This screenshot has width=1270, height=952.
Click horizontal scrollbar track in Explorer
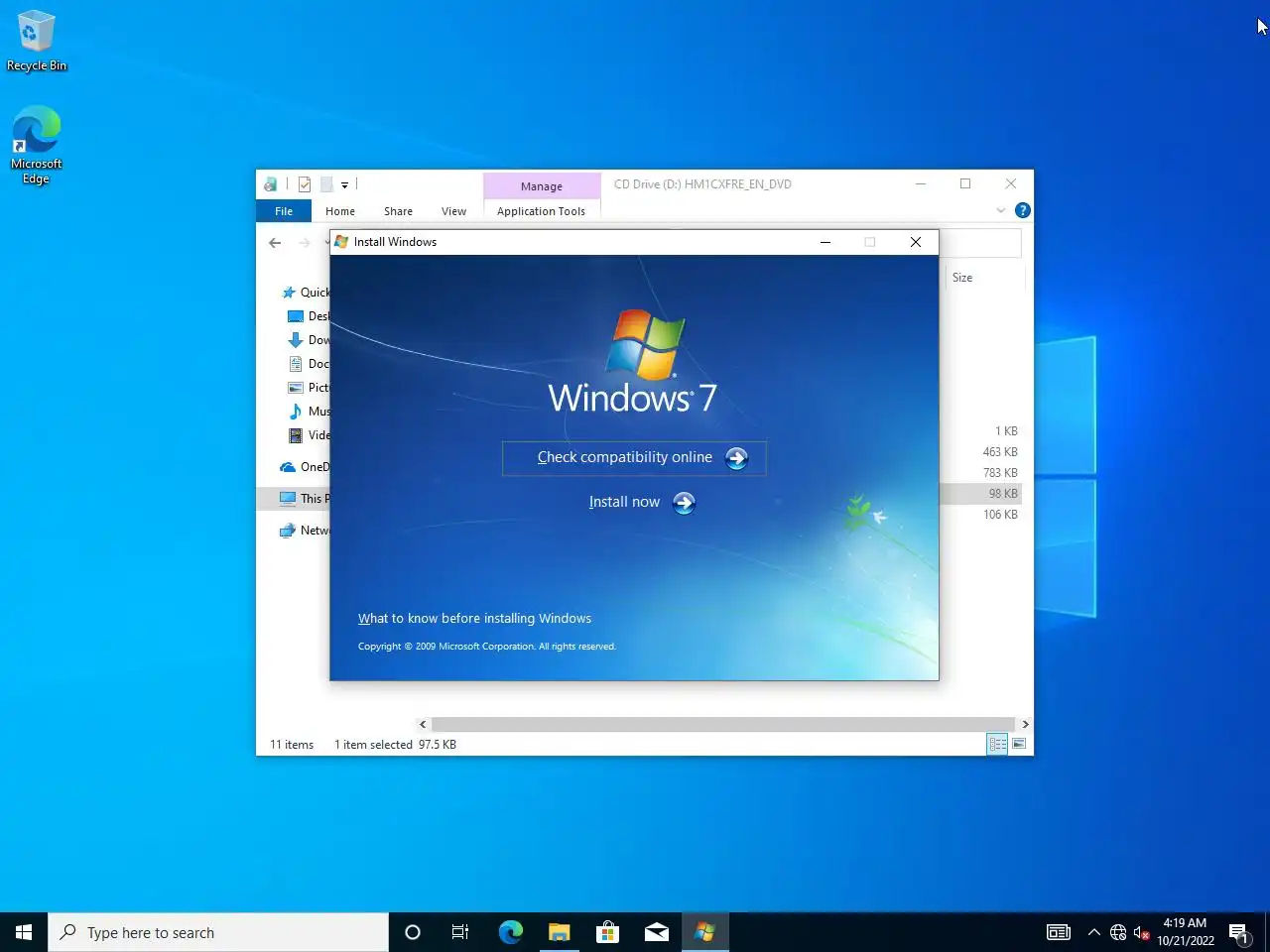click(723, 725)
